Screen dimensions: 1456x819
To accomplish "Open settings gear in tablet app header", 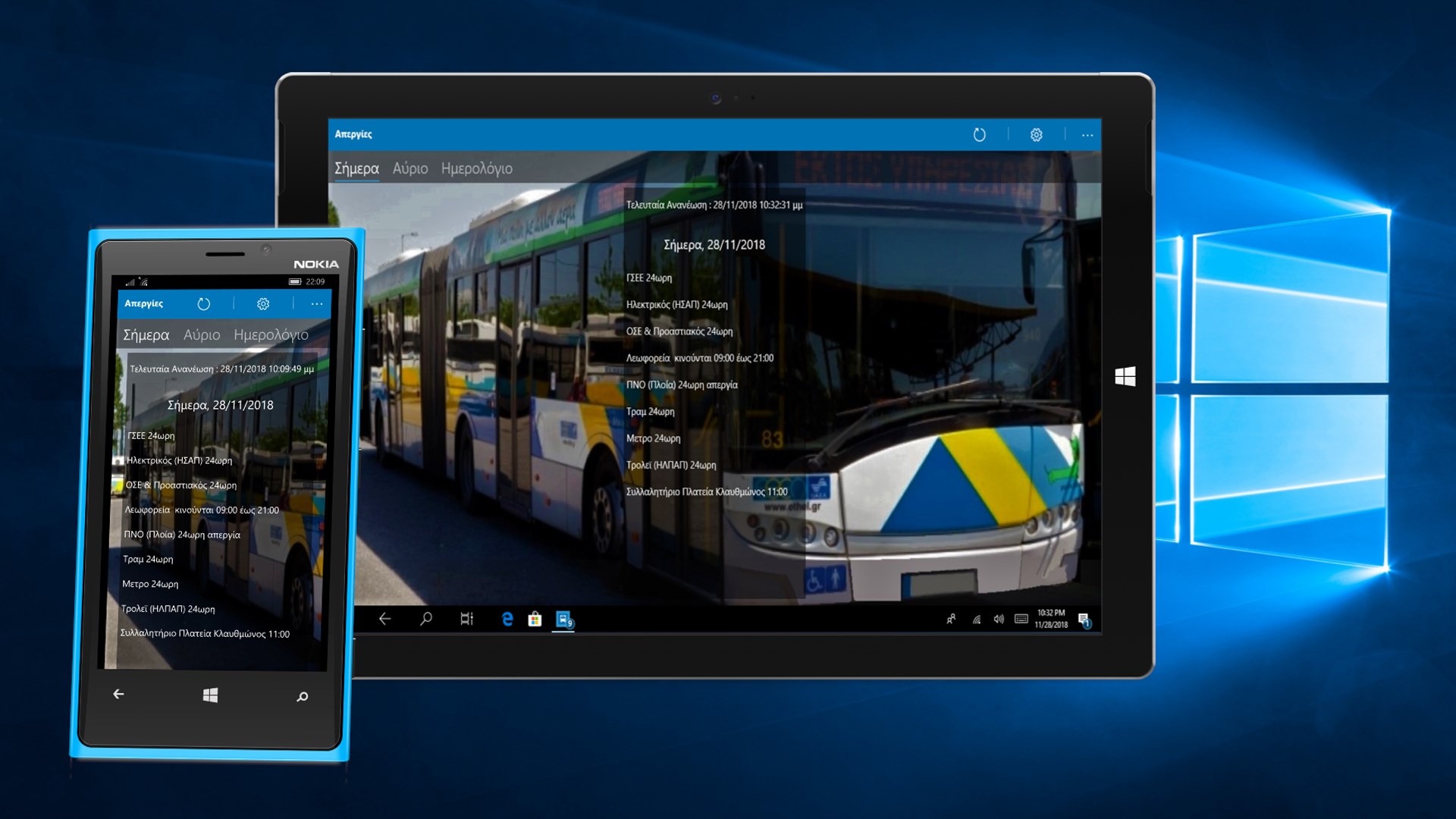I will coord(1036,135).
